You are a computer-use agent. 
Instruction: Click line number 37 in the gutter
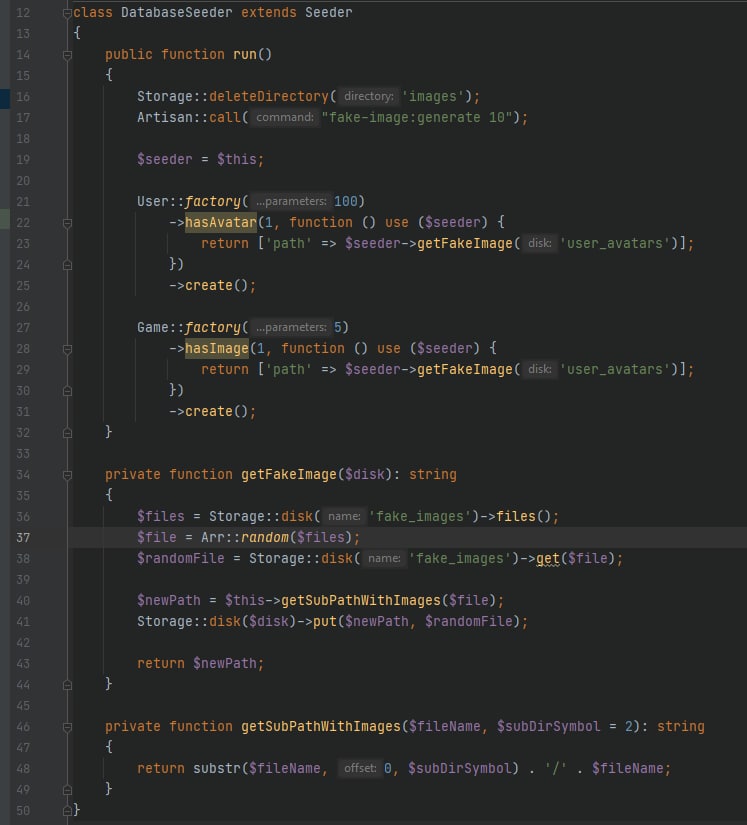tap(23, 537)
